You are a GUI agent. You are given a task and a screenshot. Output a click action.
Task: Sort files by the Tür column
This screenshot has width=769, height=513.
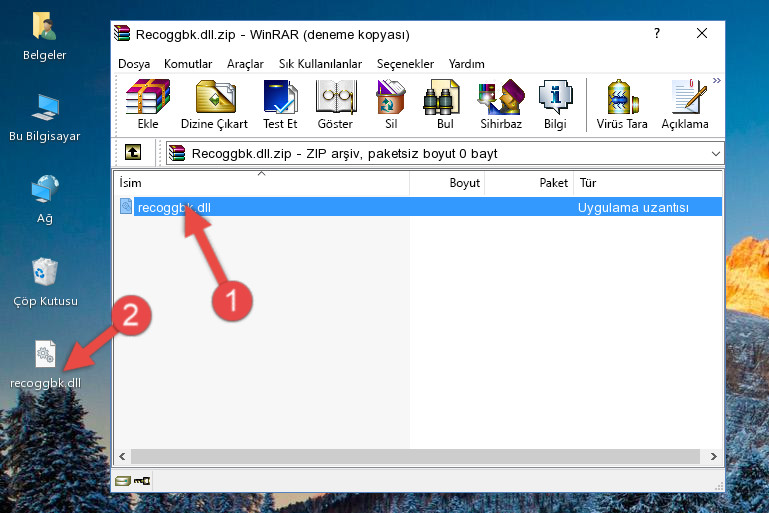coord(647,183)
